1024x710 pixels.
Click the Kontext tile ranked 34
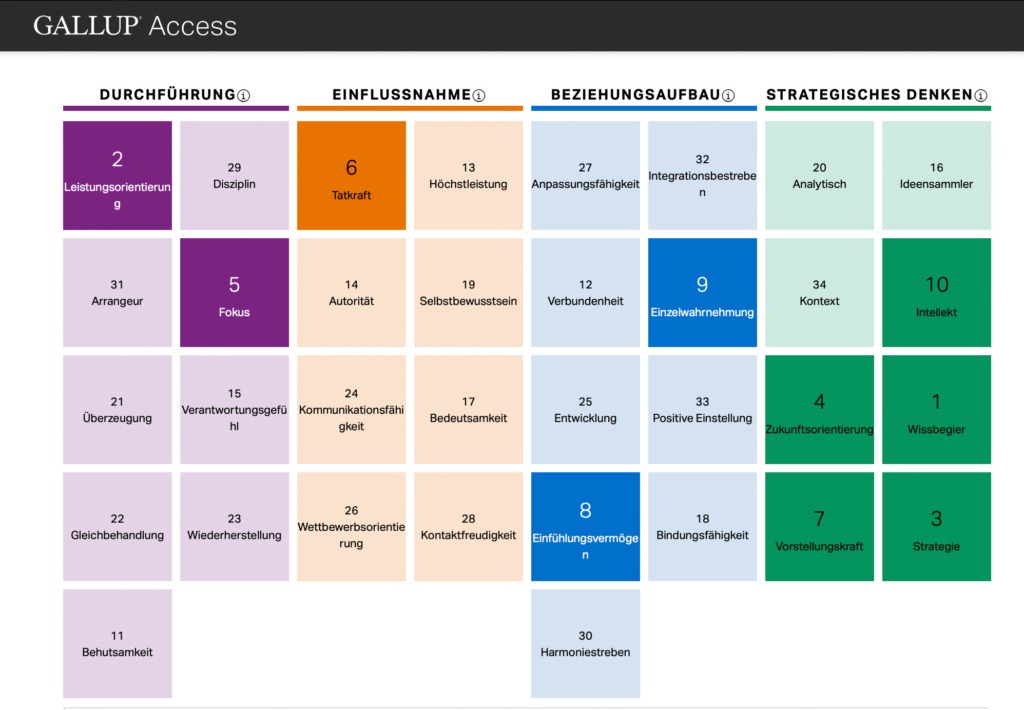point(819,292)
